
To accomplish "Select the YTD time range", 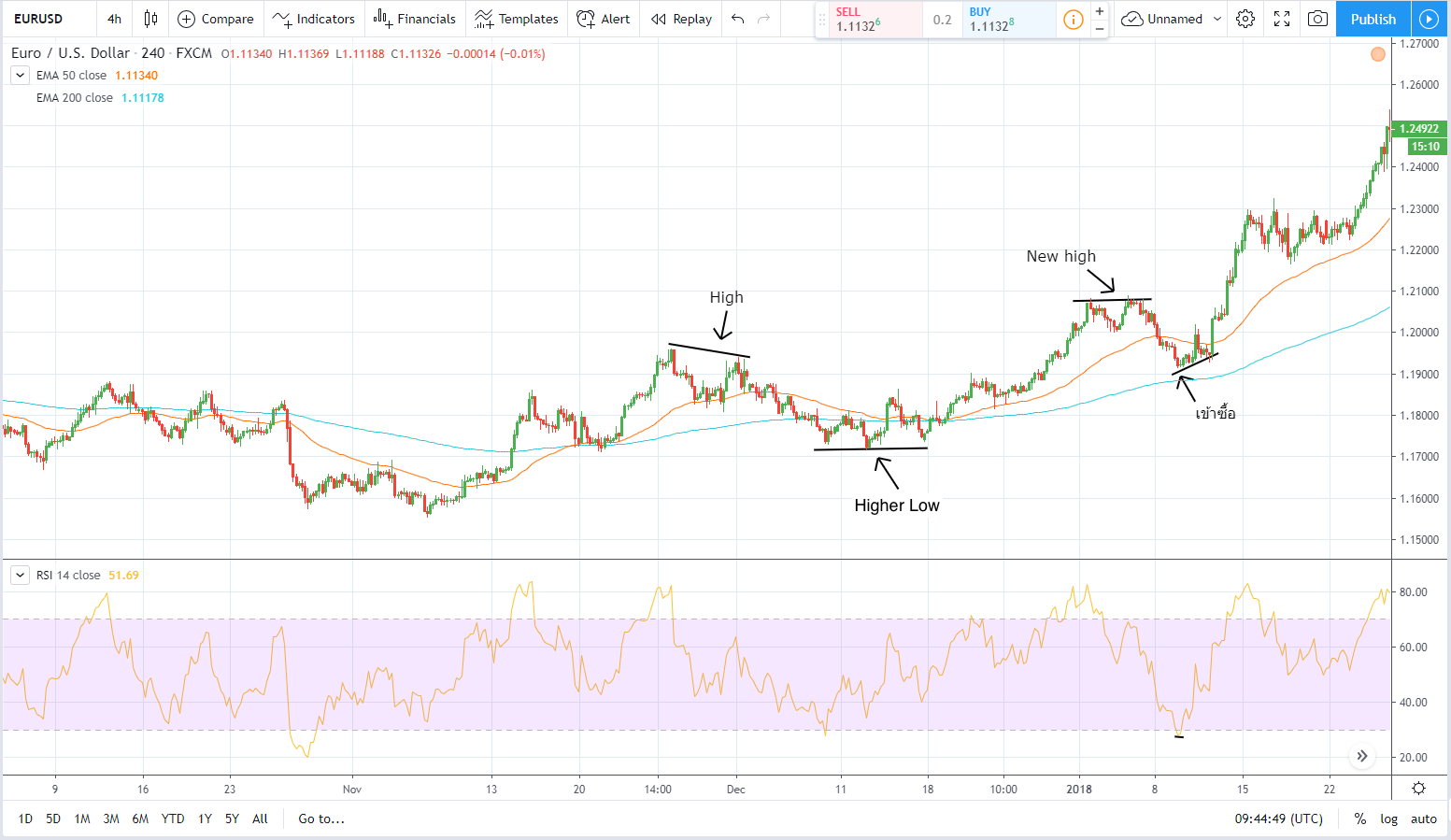I will point(173,819).
